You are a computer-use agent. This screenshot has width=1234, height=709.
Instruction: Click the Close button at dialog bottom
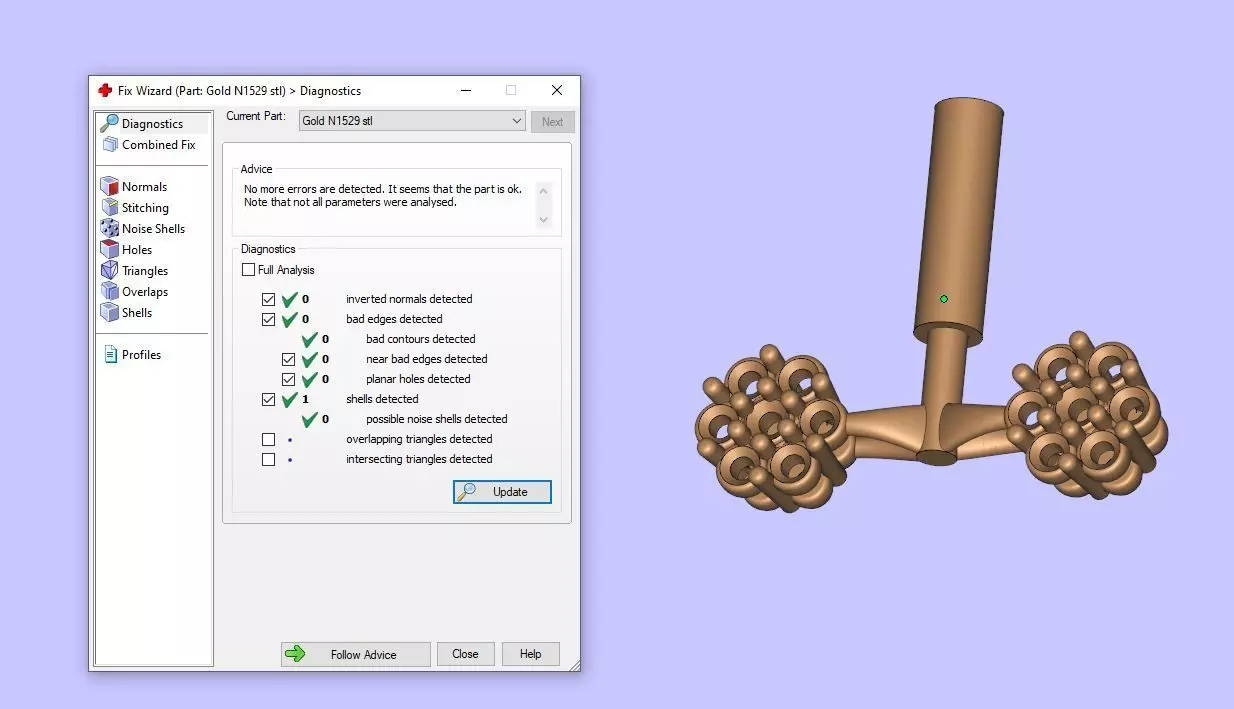(x=465, y=654)
